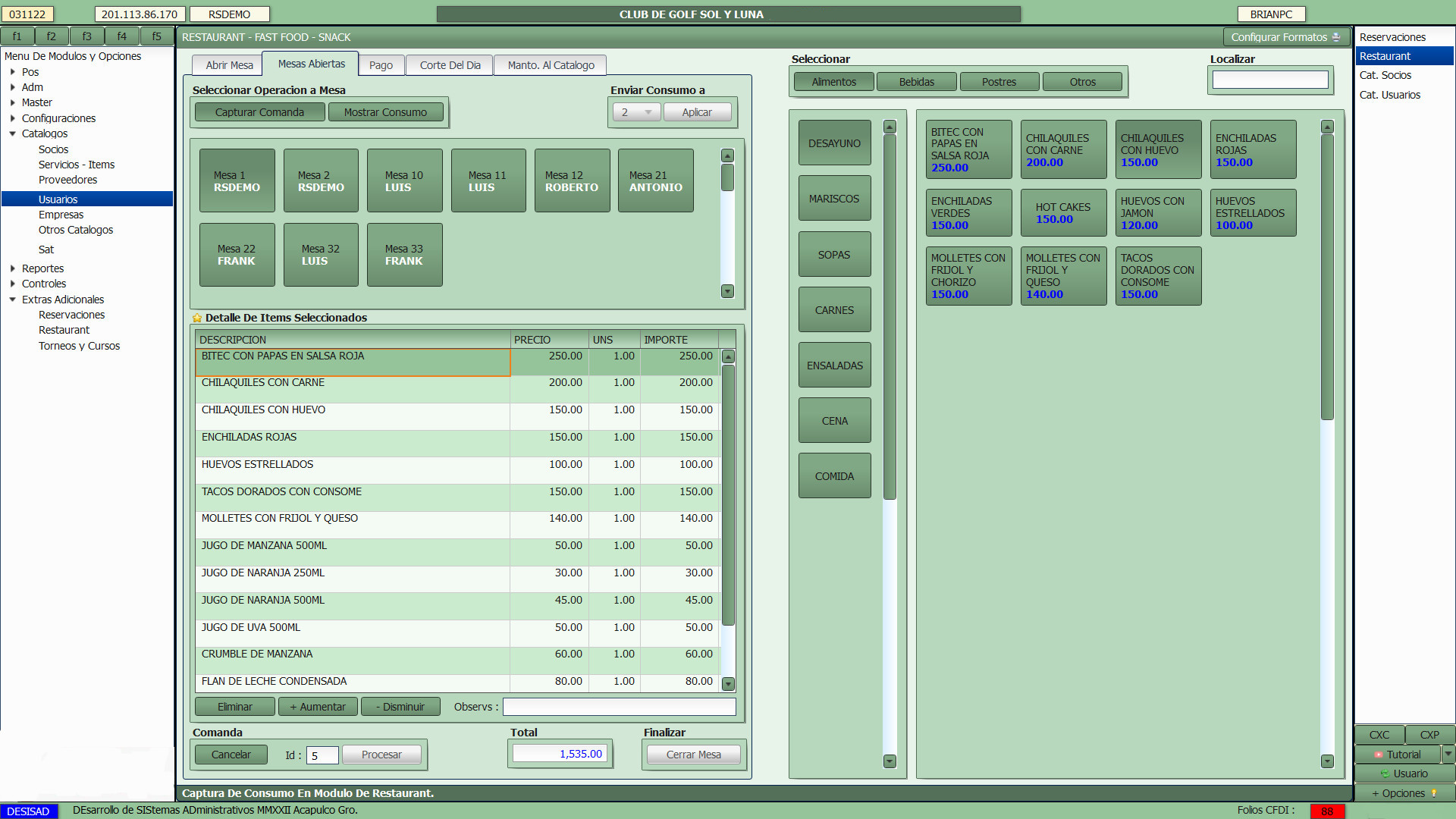Open the Corte Del Dia tab

coord(450,65)
